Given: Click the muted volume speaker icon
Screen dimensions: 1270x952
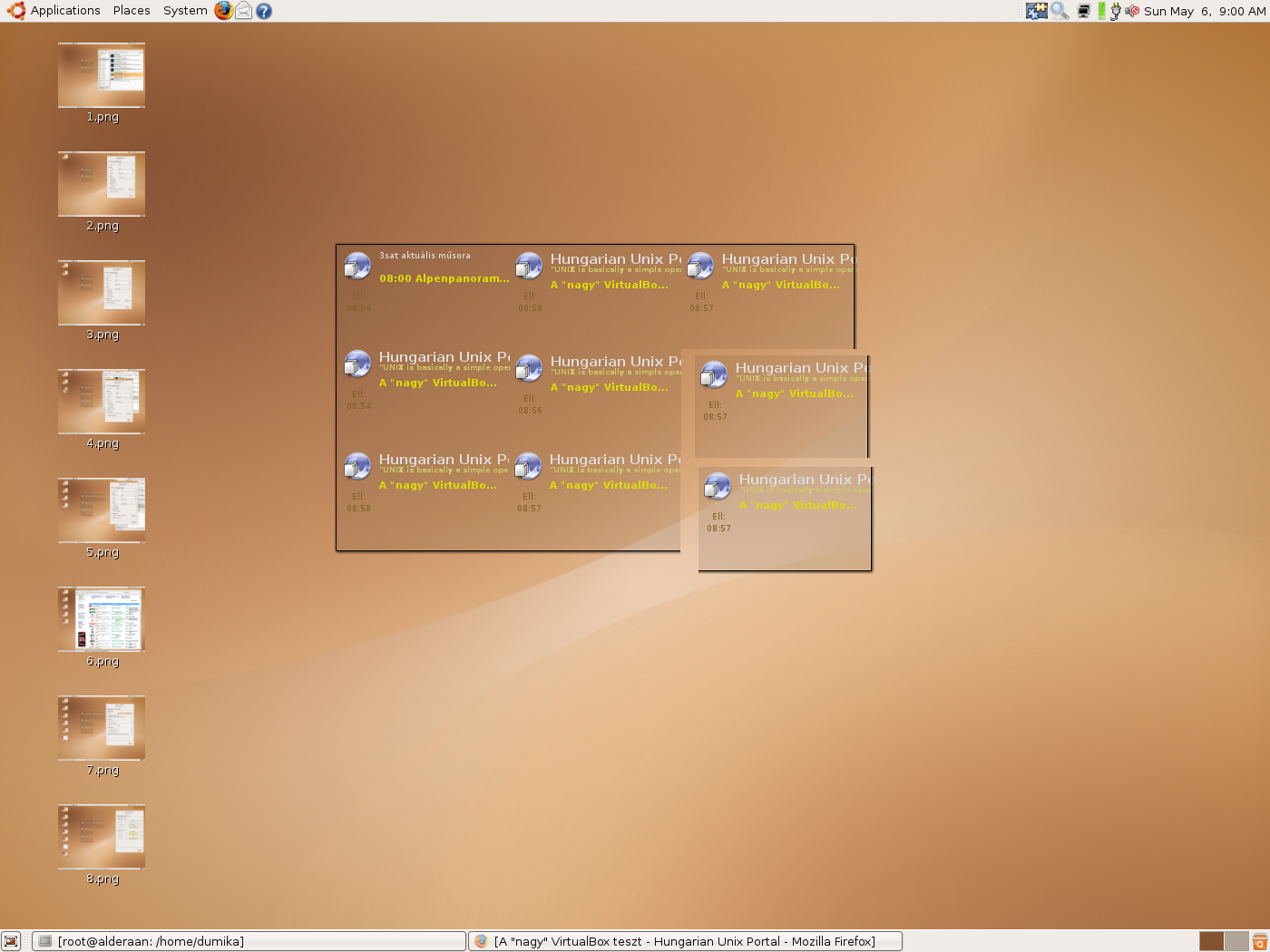Looking at the screenshot, I should [1132, 11].
